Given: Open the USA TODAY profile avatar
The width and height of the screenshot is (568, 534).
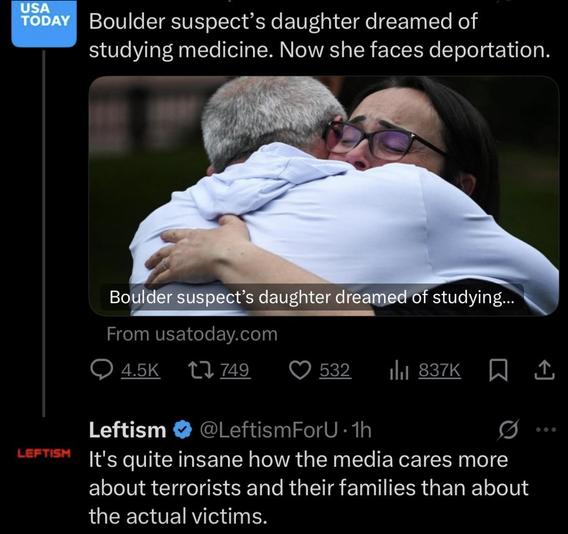Looking at the screenshot, I should coord(44,24).
